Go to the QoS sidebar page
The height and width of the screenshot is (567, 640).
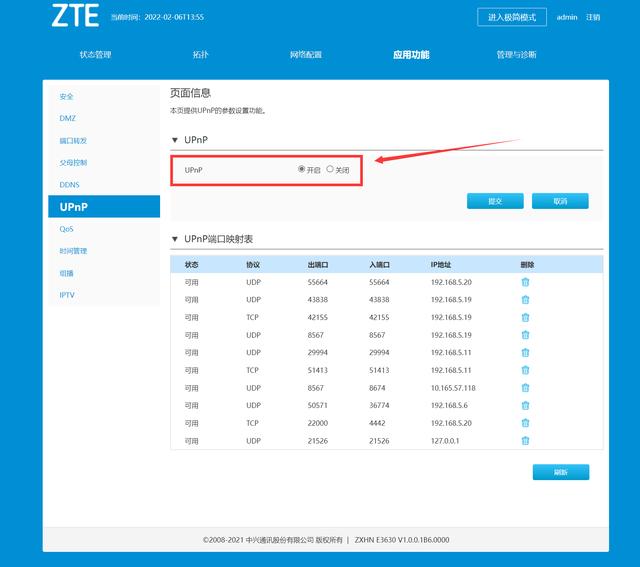point(66,229)
